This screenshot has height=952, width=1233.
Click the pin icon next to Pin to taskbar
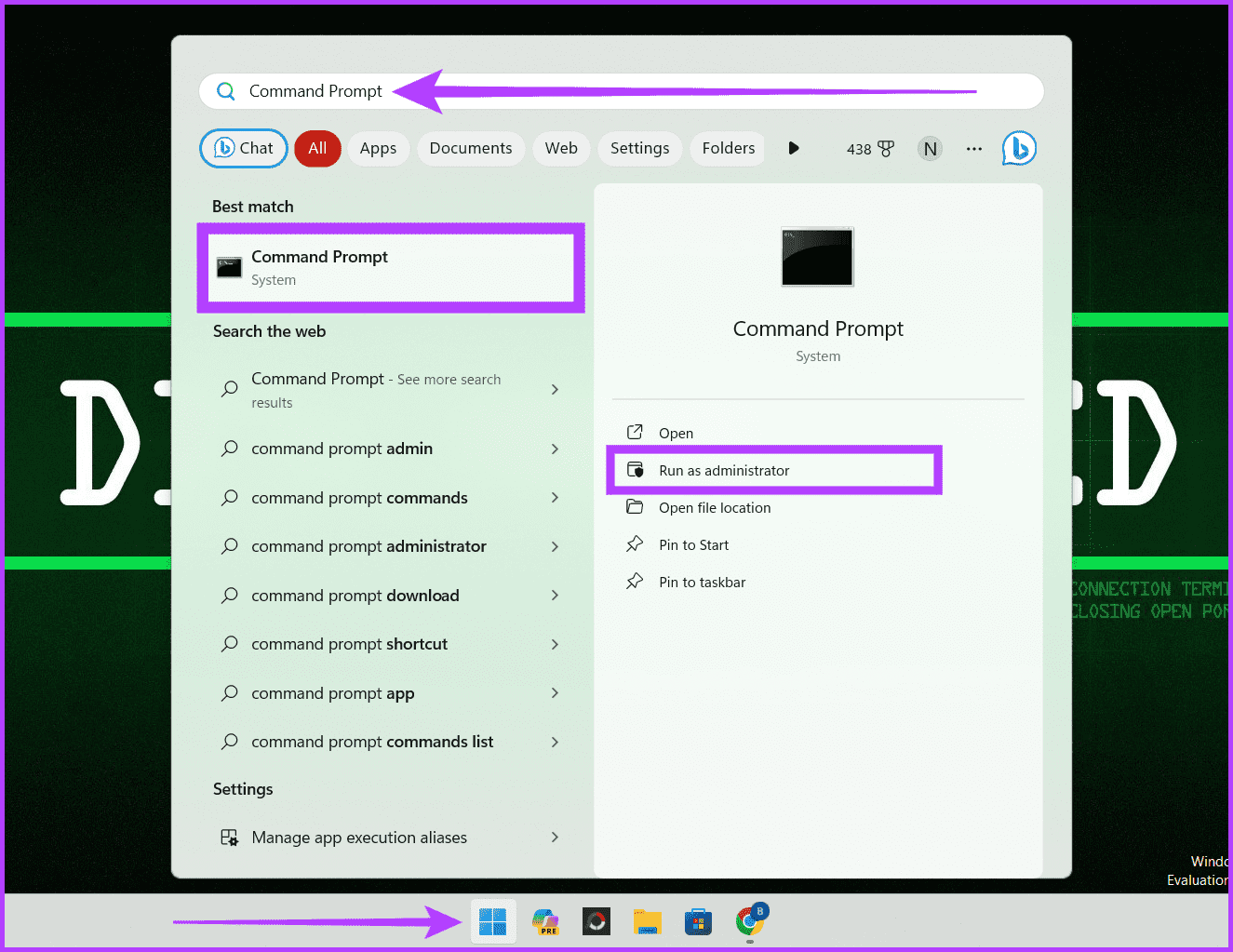click(635, 581)
